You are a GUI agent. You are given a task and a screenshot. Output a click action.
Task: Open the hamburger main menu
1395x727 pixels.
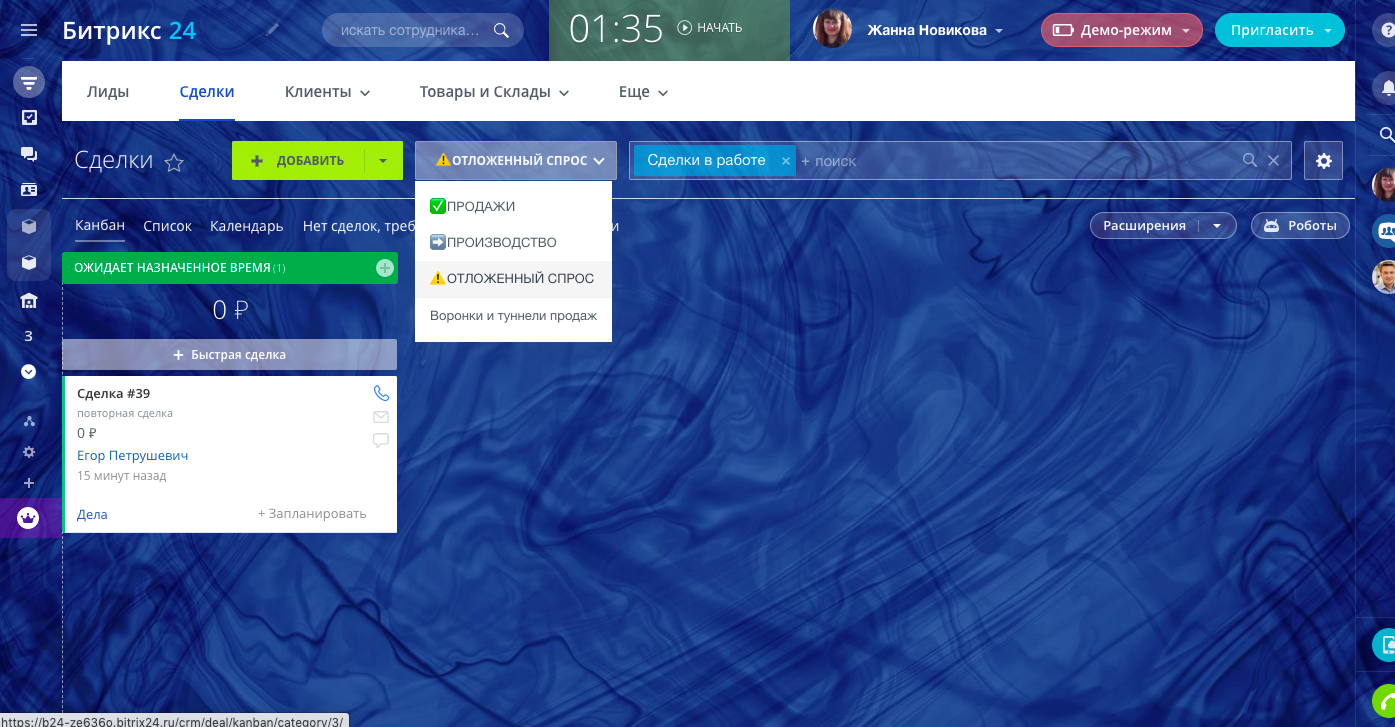pyautogui.click(x=29, y=30)
